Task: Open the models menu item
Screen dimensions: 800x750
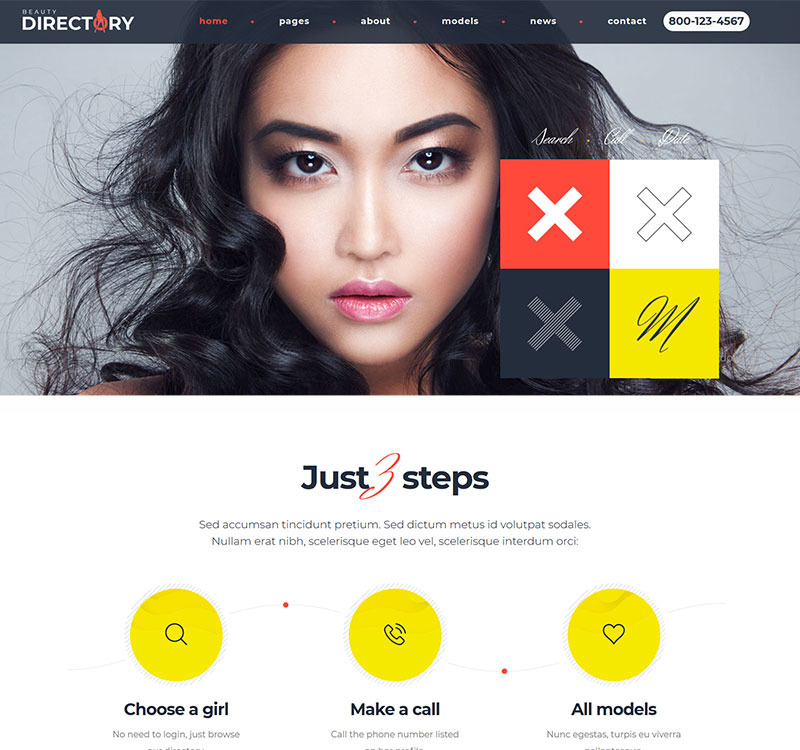Action: 460,21
